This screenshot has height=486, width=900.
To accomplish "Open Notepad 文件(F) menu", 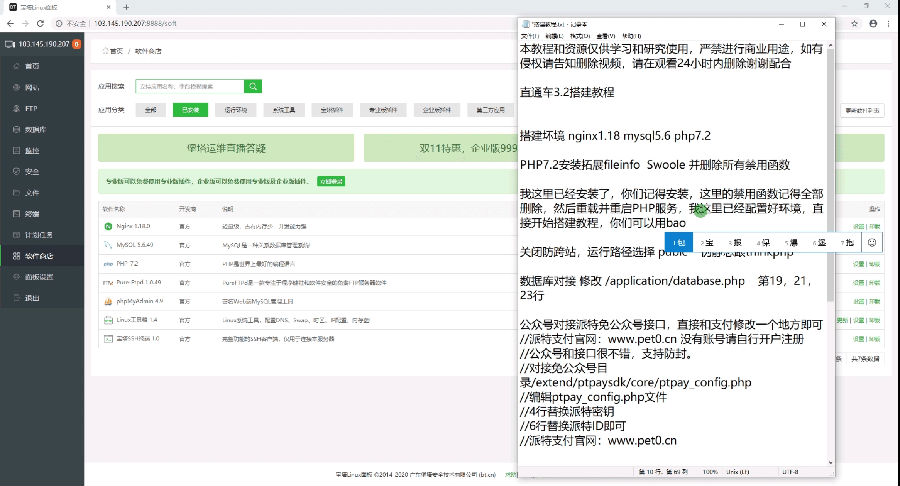I will (x=530, y=36).
